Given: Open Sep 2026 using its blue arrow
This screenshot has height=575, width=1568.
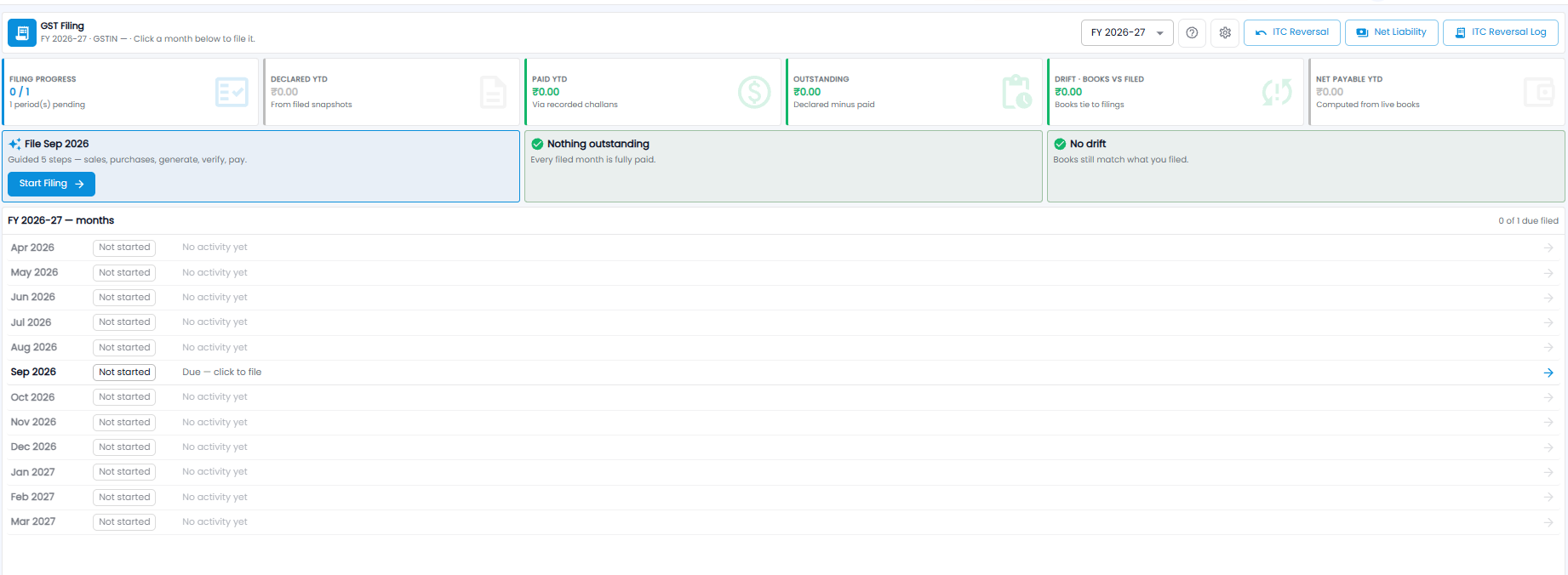Looking at the screenshot, I should [x=1548, y=373].
